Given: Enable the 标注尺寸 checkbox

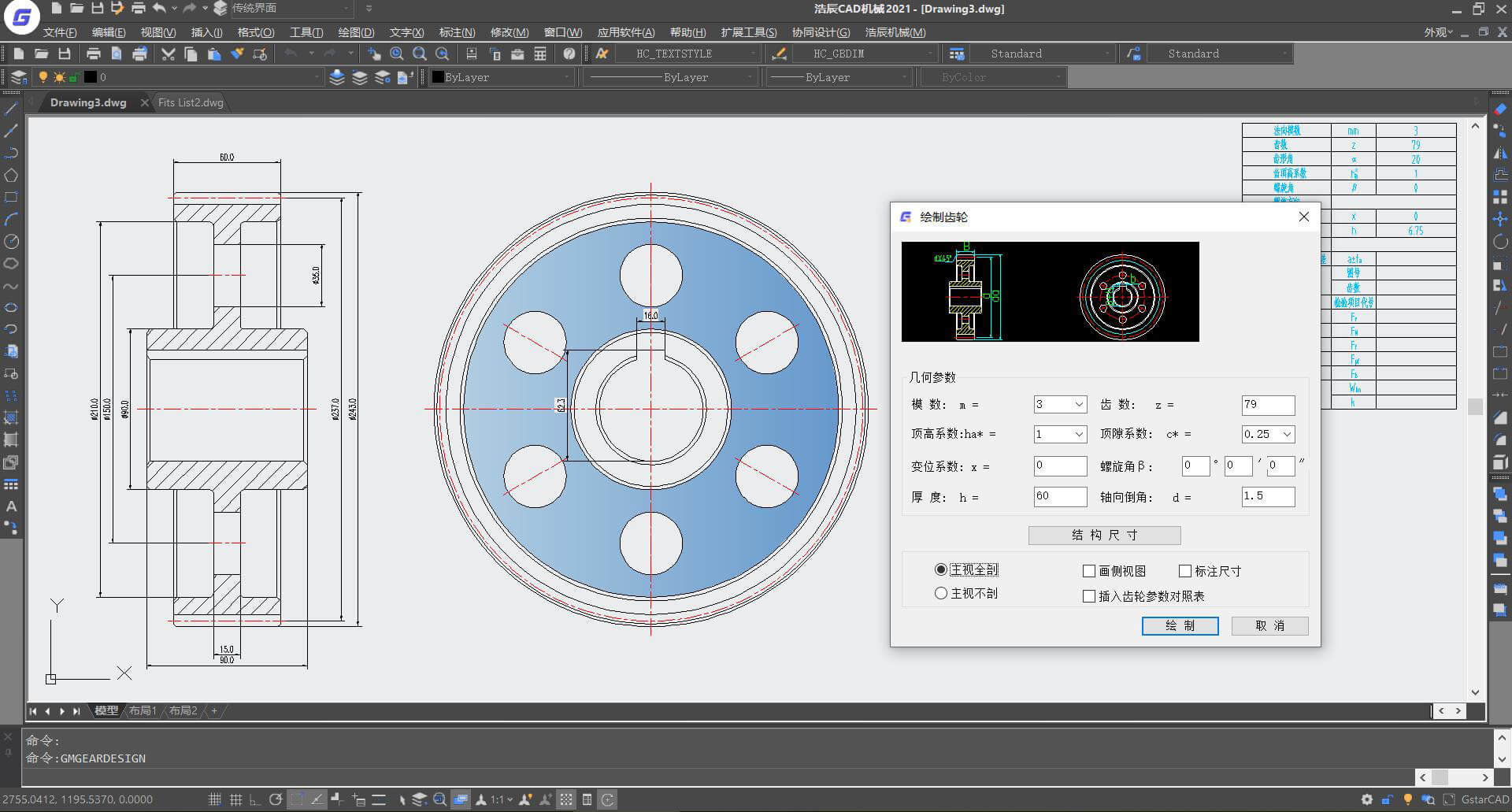Looking at the screenshot, I should pyautogui.click(x=1184, y=571).
